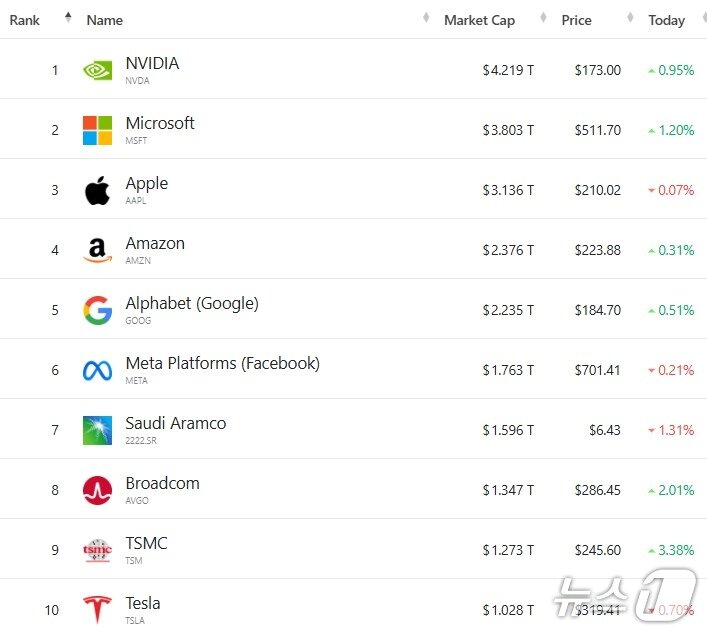Sort table by Market Cap column
The image size is (707, 632).
point(479,20)
